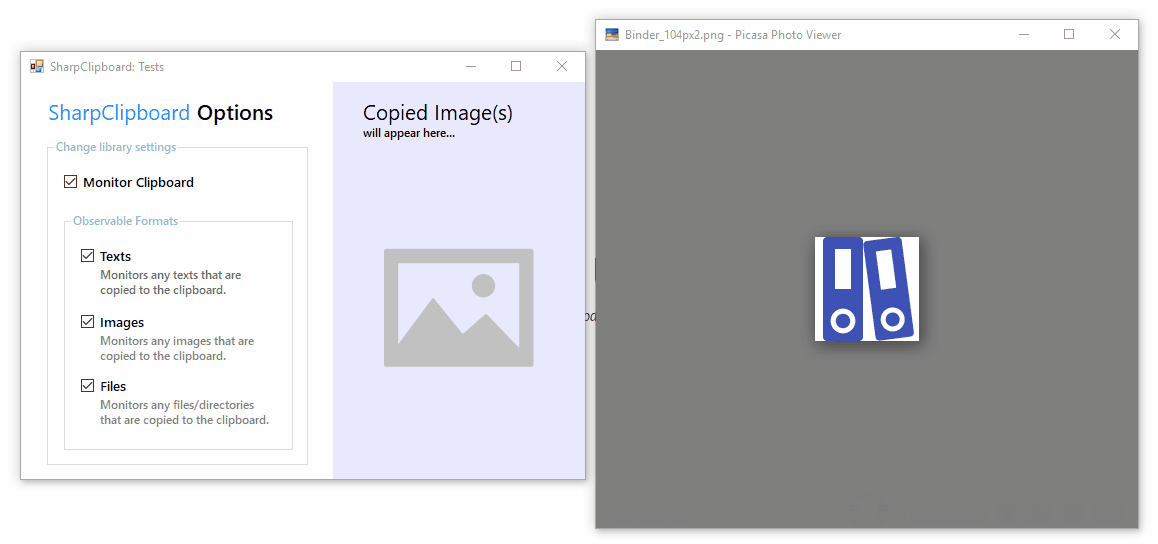The height and width of the screenshot is (544, 1158).
Task: Click the "SharpClipboard: Tests" title bar text
Action: pyautogui.click(x=107, y=67)
